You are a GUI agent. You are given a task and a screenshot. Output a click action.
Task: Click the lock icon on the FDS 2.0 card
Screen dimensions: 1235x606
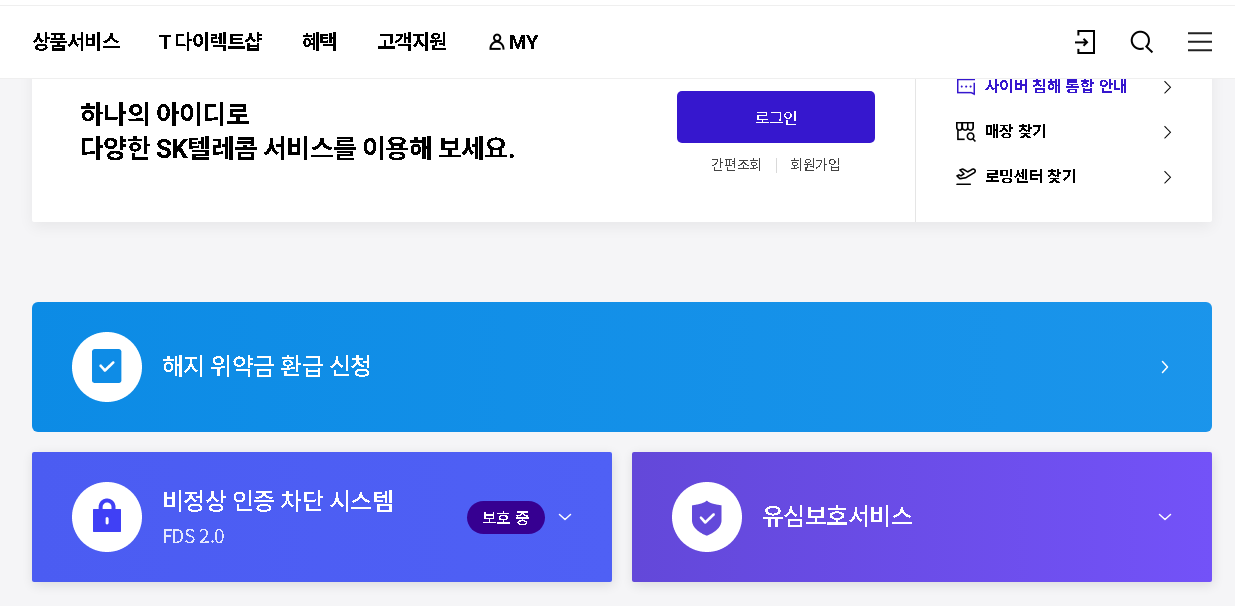[107, 517]
